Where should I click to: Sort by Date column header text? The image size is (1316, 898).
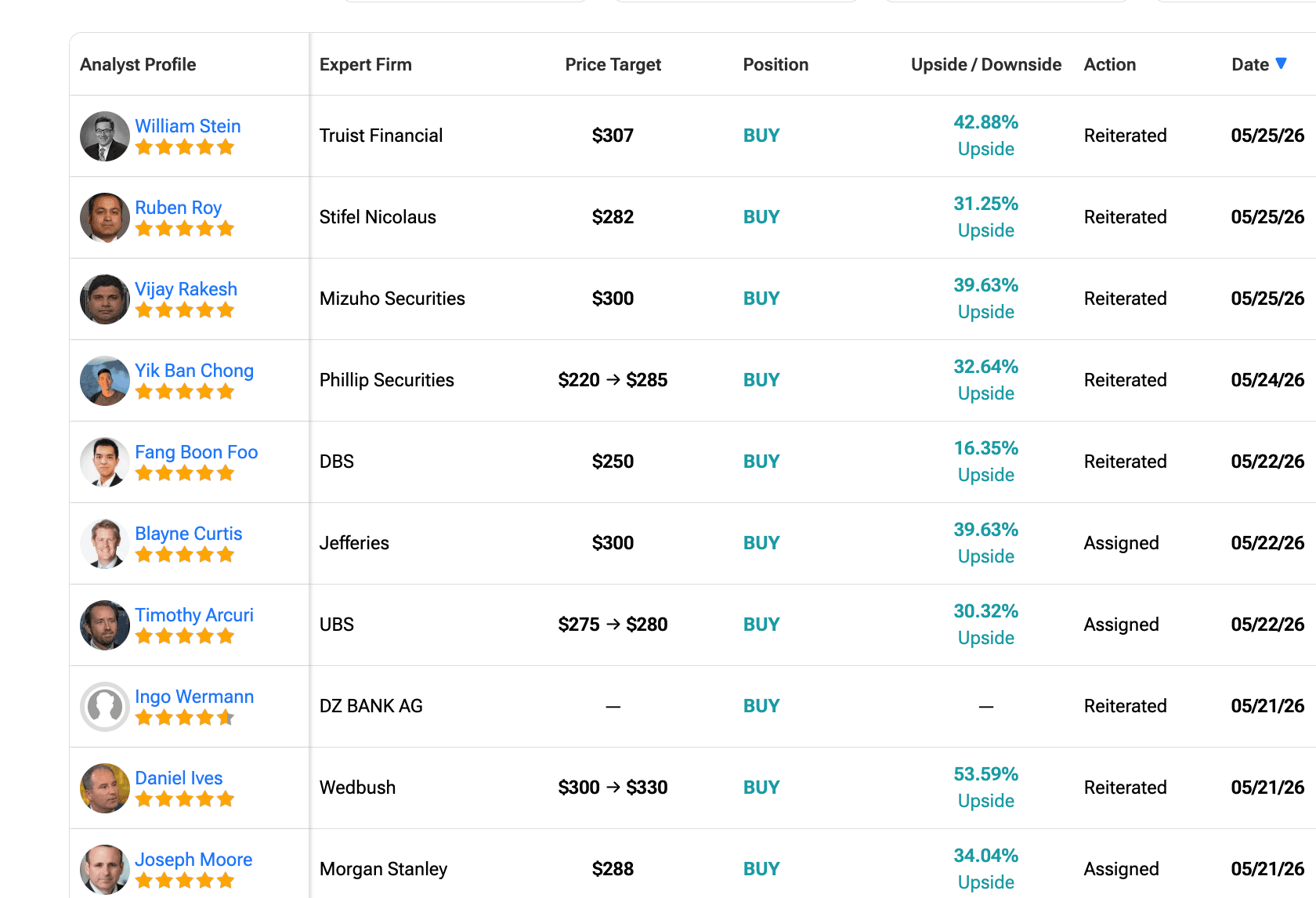pyautogui.click(x=1250, y=64)
